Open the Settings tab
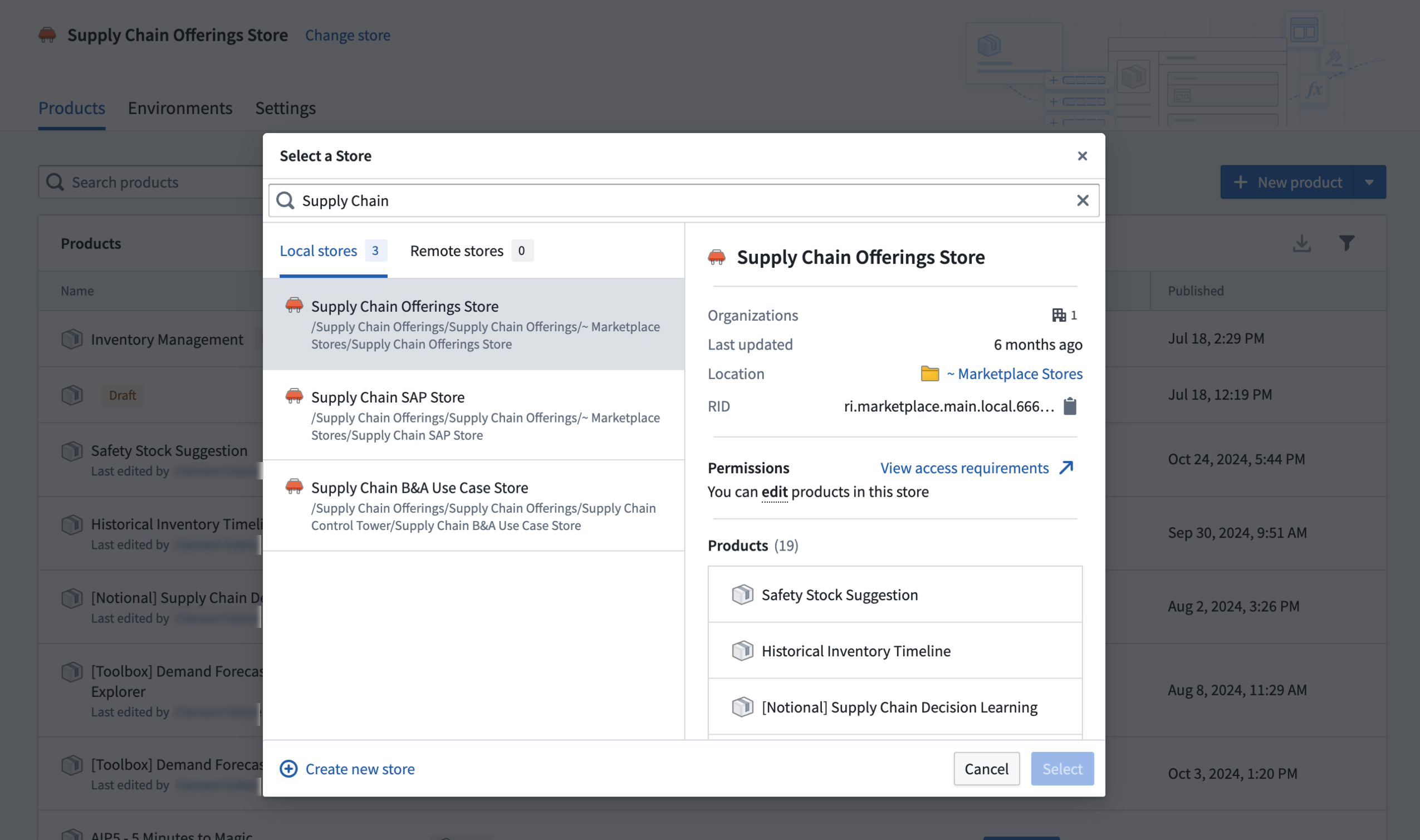Screen dimensions: 1420x840 pos(285,108)
